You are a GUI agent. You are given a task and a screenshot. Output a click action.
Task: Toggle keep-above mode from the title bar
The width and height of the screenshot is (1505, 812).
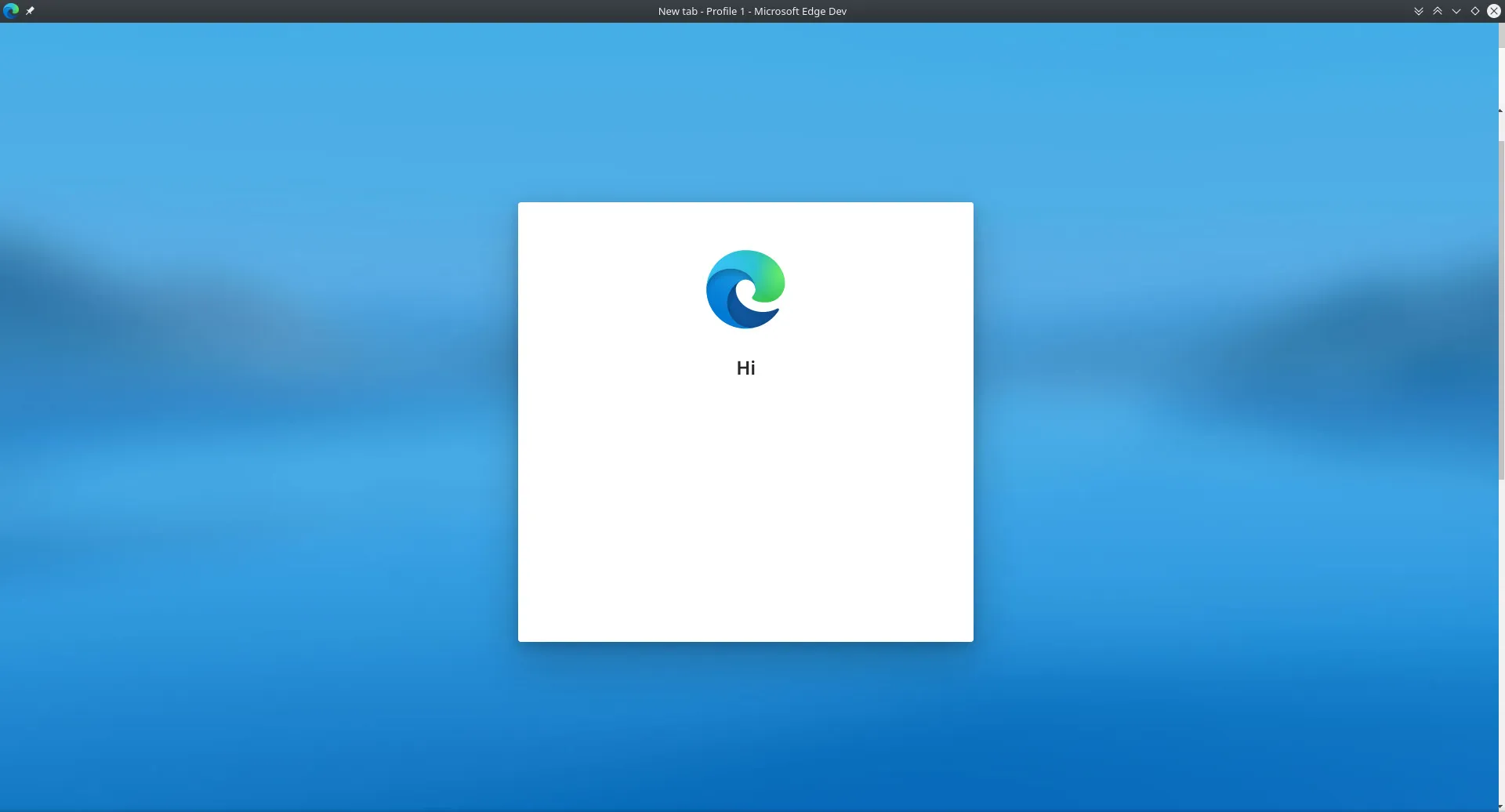point(1438,11)
